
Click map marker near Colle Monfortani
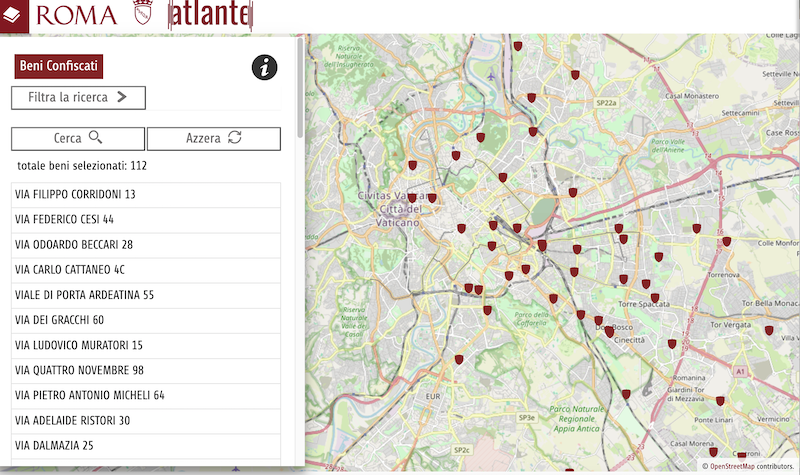(x=727, y=242)
